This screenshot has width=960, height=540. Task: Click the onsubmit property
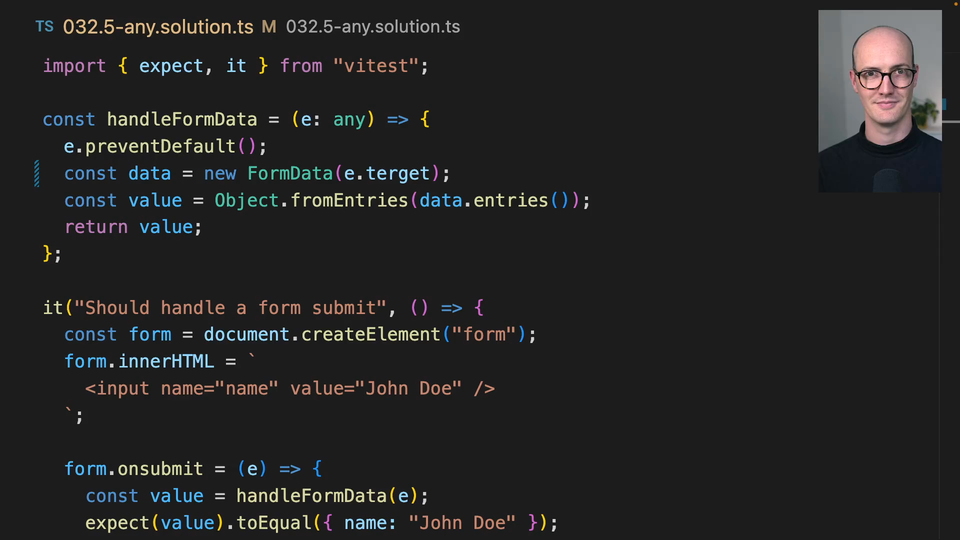pyautogui.click(x=160, y=469)
